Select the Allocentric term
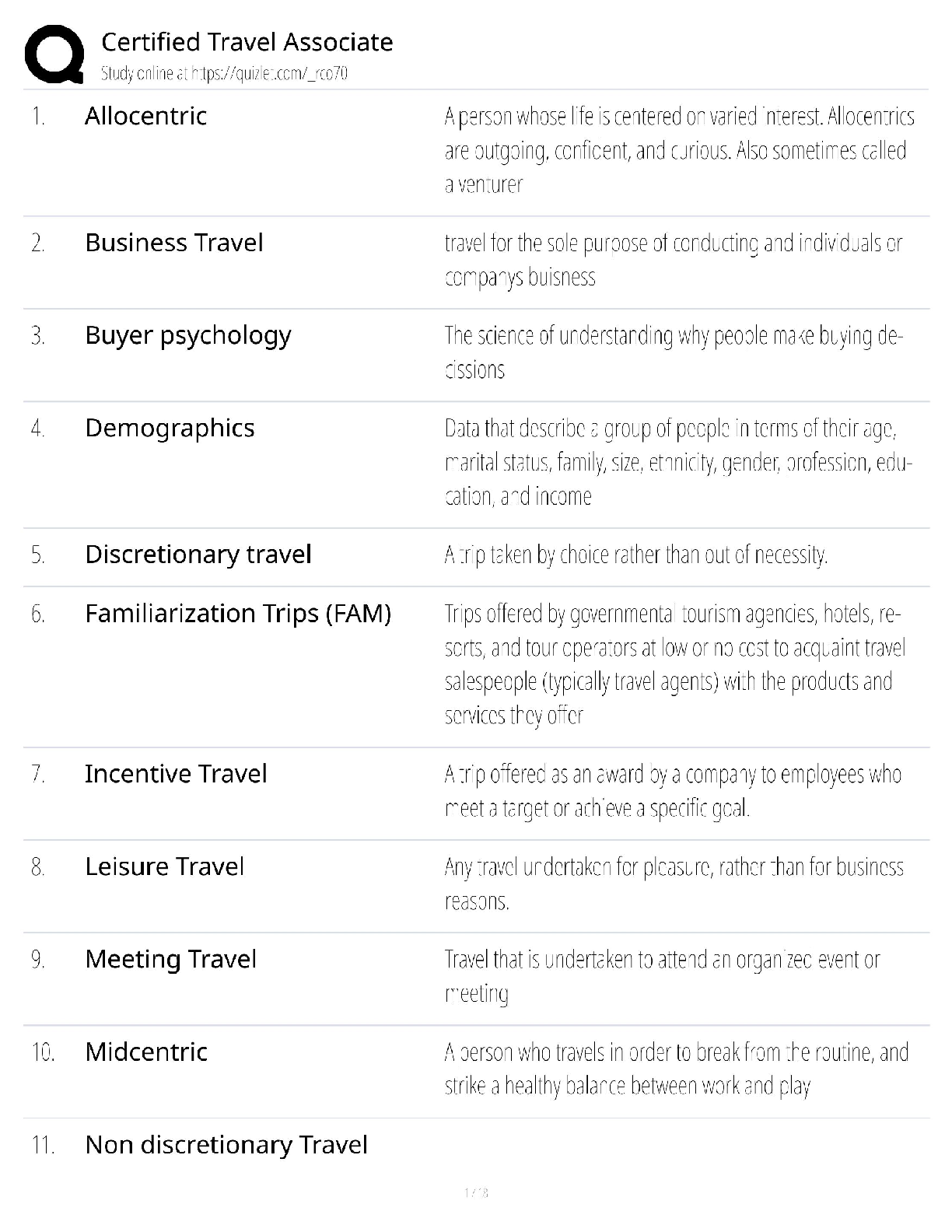 (x=145, y=116)
